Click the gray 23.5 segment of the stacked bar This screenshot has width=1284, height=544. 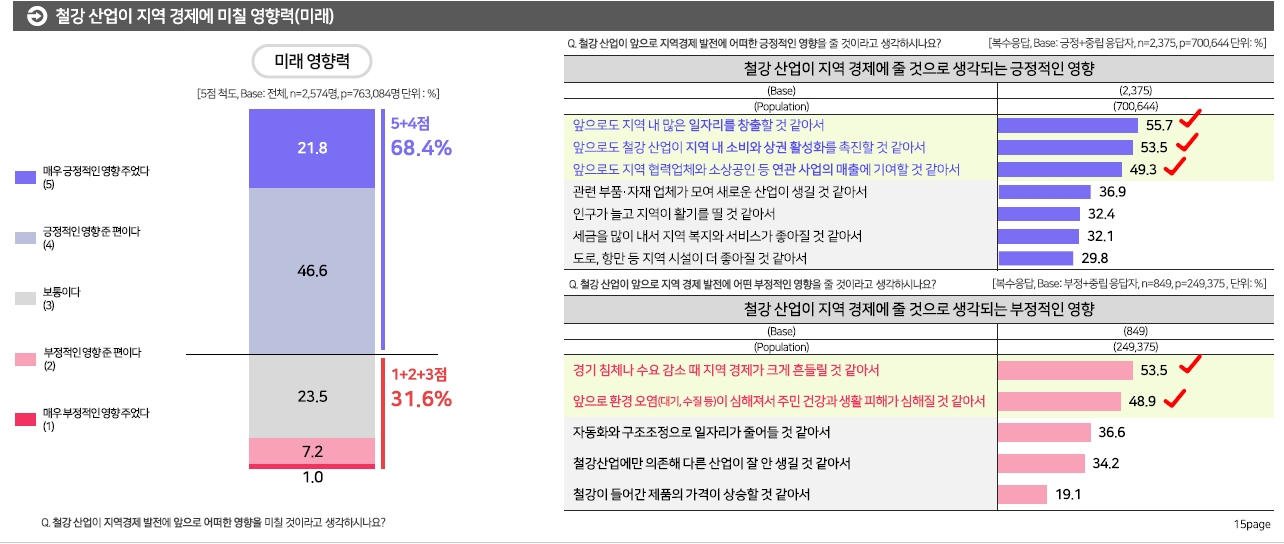pos(312,396)
